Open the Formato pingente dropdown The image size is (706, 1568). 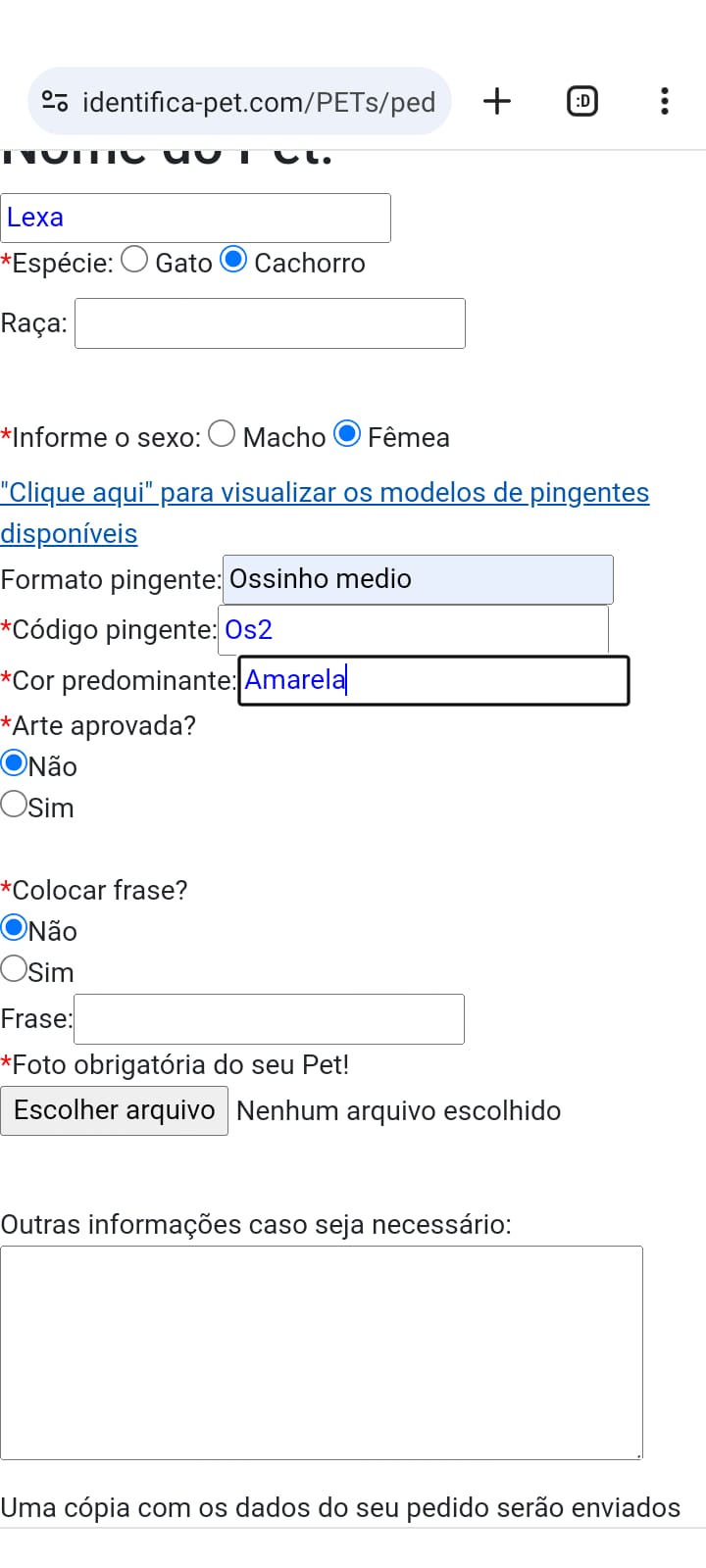pos(418,579)
